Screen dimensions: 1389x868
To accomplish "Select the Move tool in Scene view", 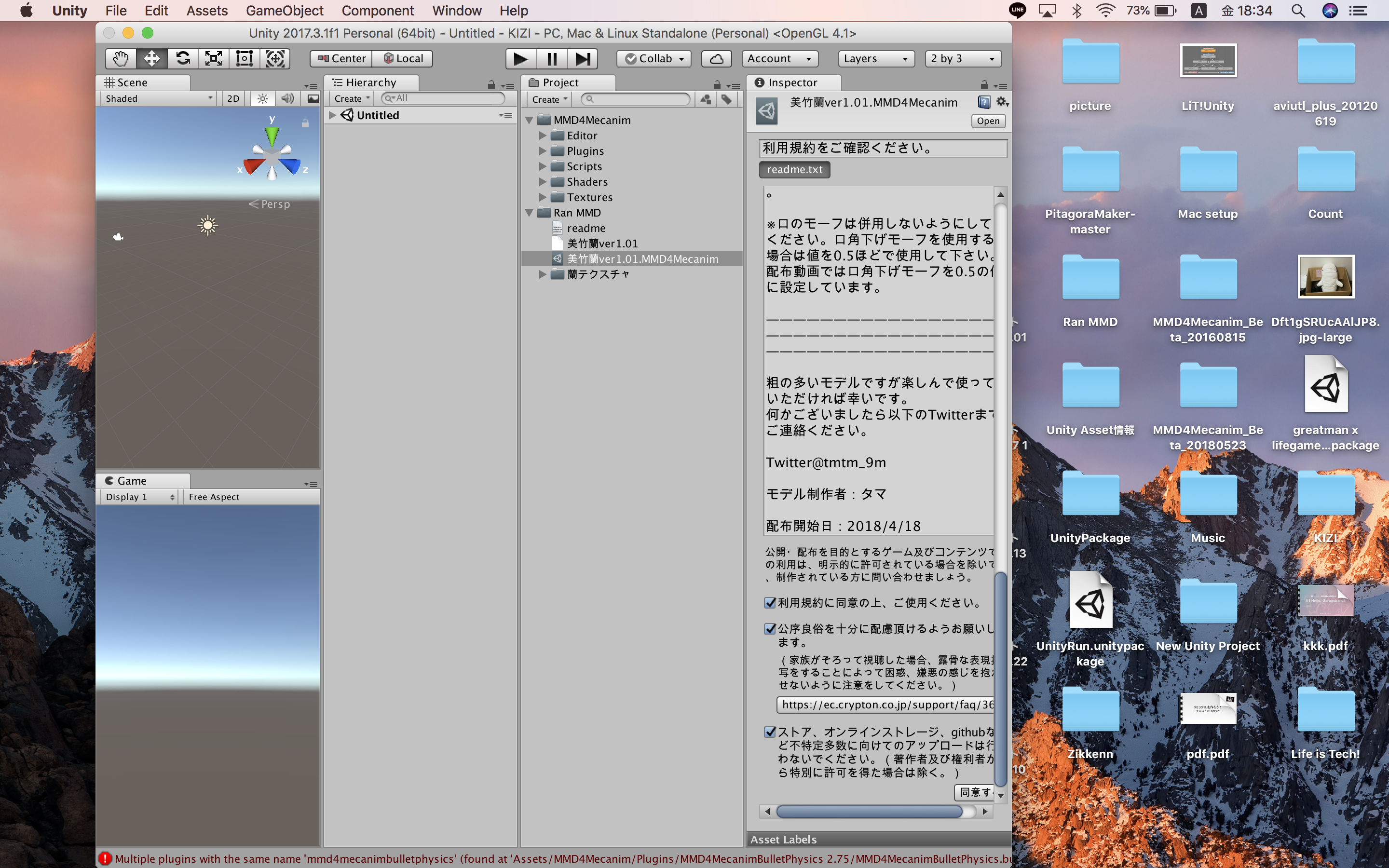I will tap(152, 58).
